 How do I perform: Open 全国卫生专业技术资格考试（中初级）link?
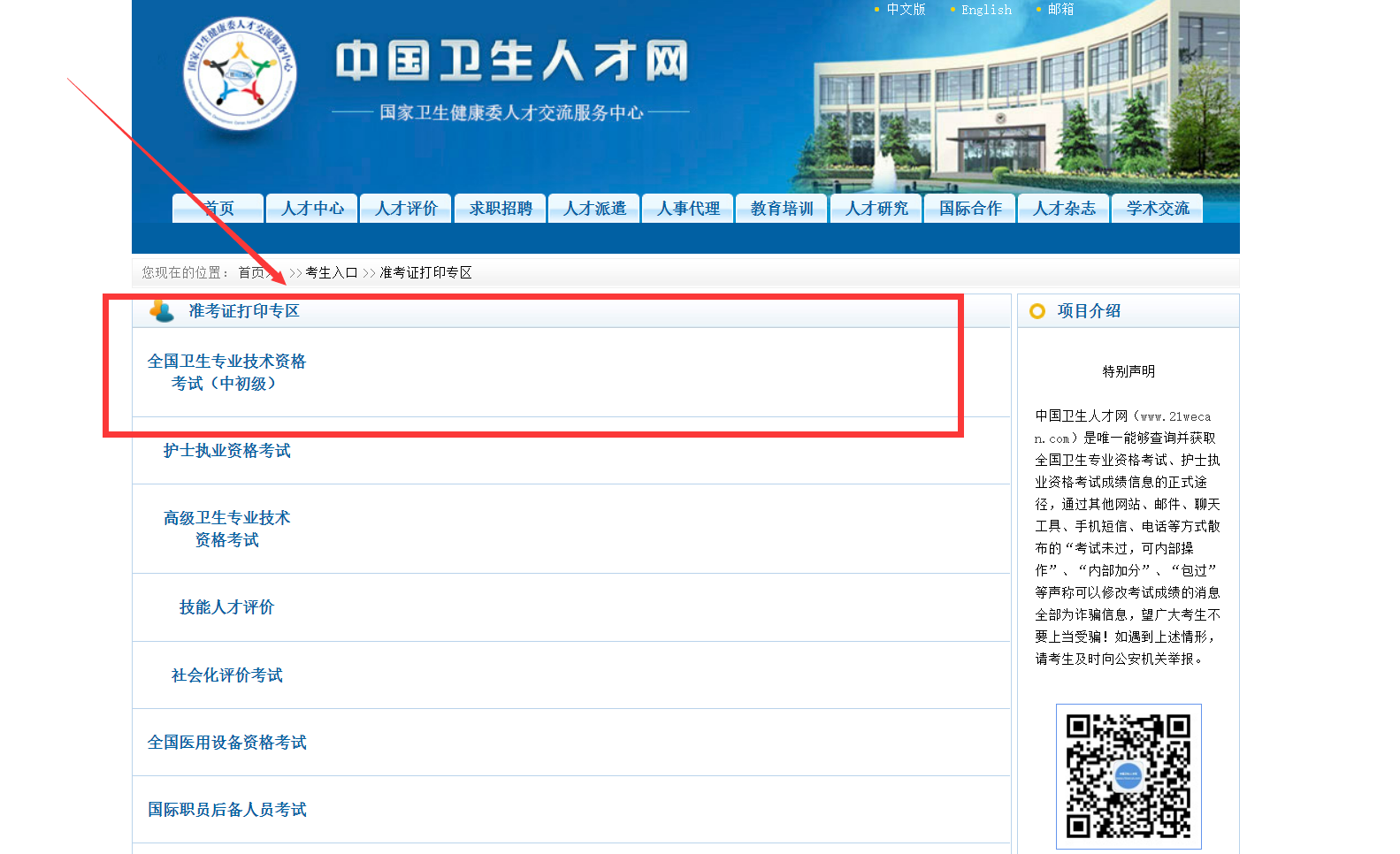click(x=226, y=372)
